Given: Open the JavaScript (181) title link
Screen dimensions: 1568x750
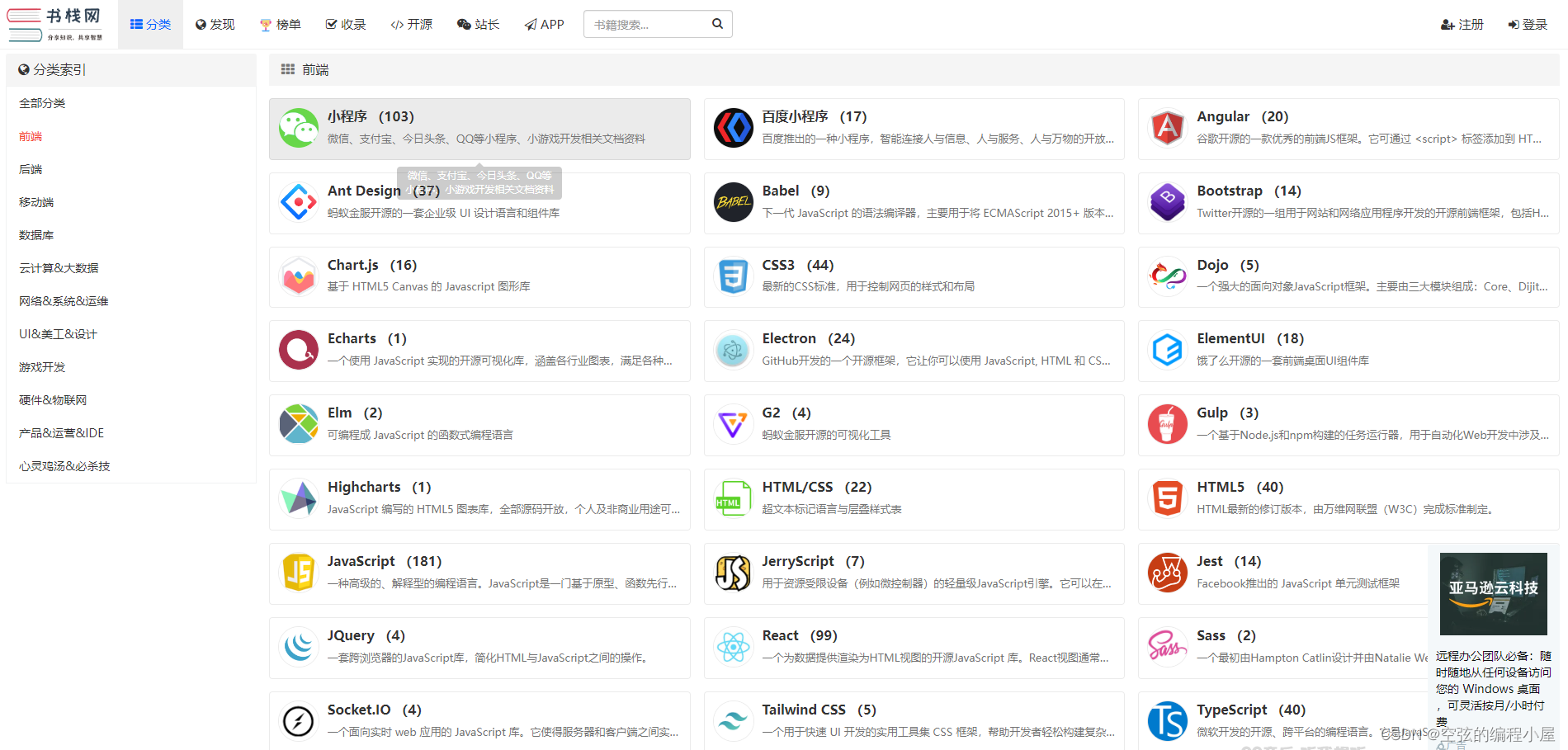Looking at the screenshot, I should click(x=385, y=561).
